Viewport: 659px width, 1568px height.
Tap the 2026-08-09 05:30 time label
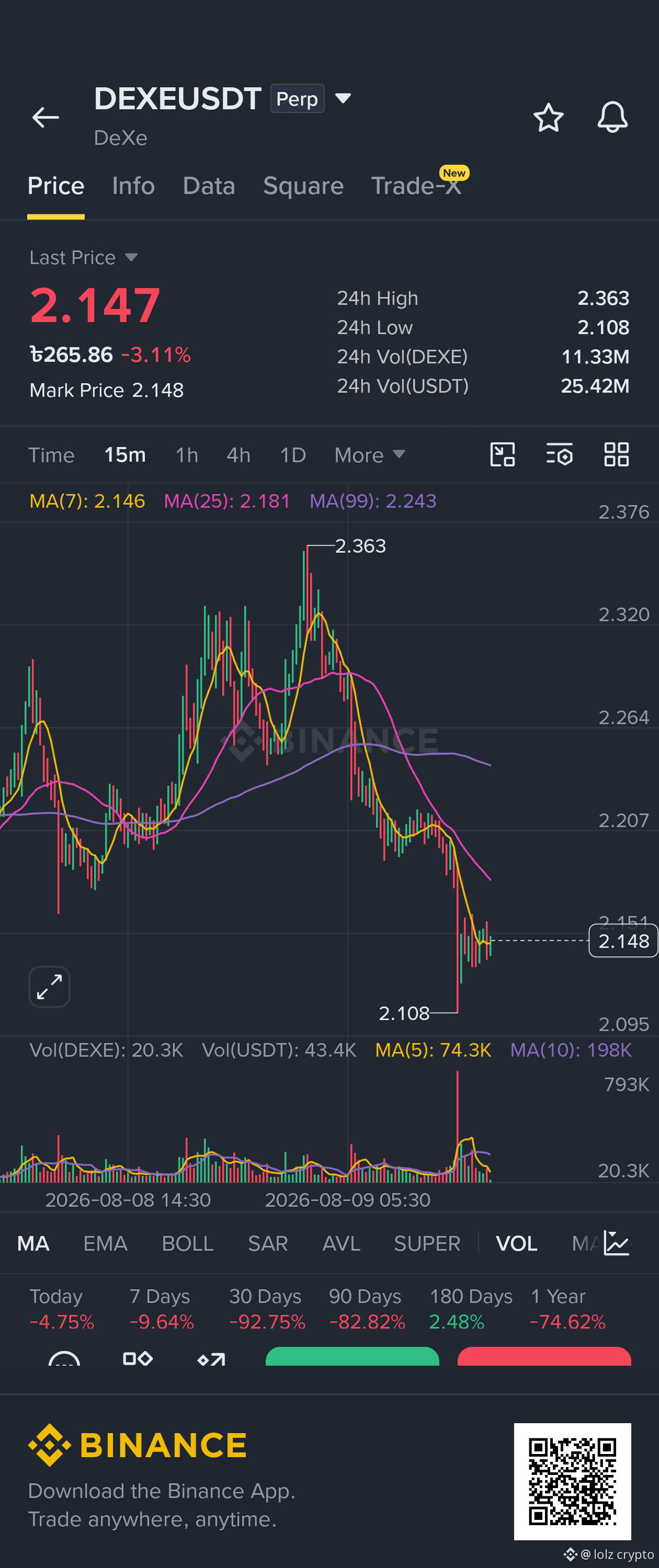click(x=347, y=1200)
